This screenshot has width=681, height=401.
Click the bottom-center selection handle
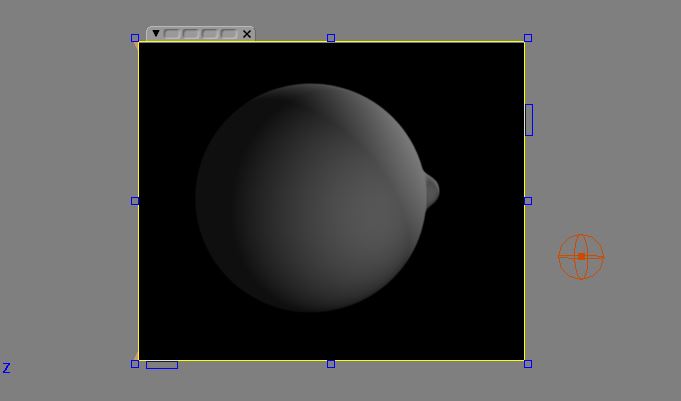point(331,364)
